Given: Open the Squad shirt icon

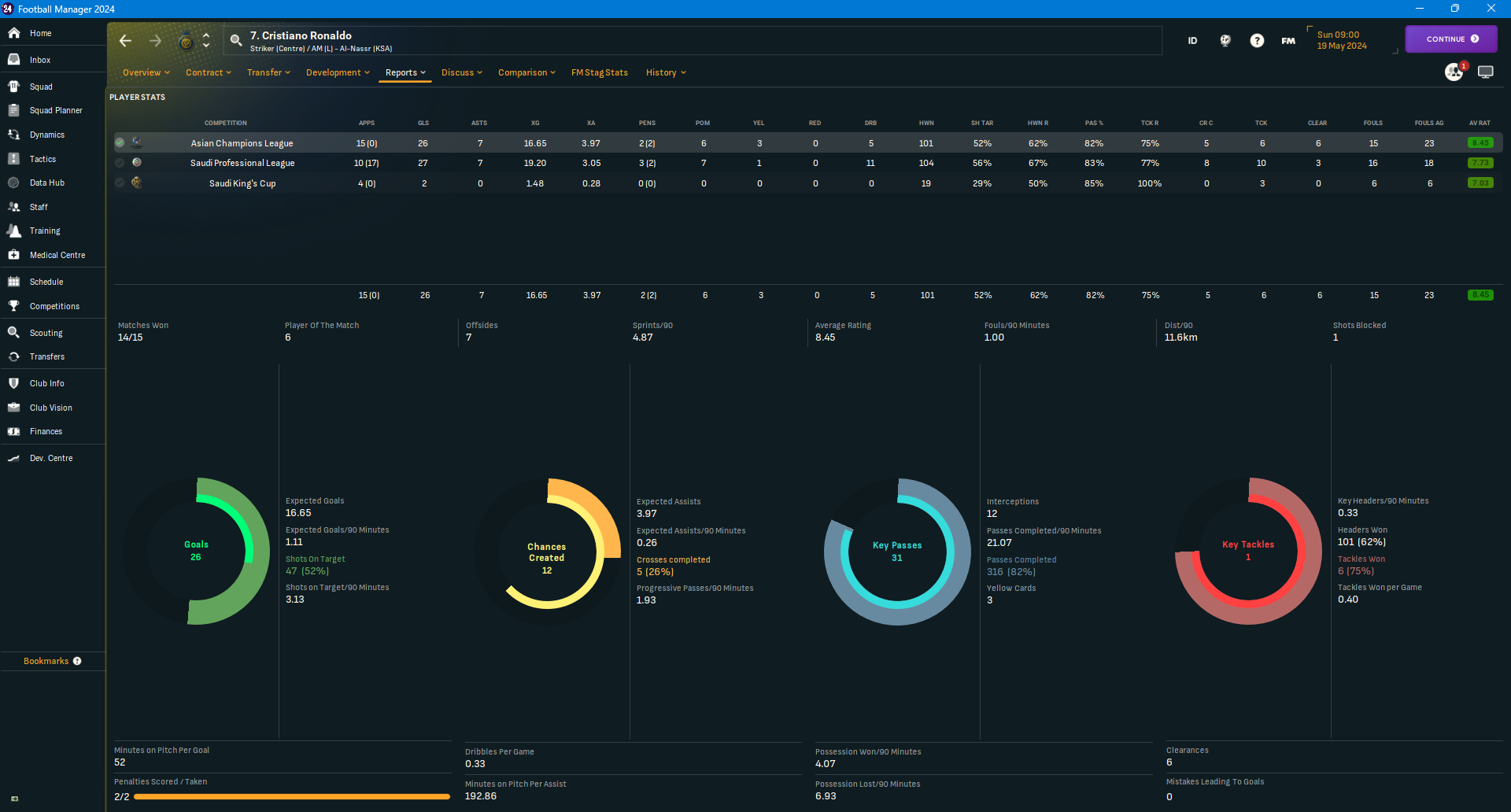Looking at the screenshot, I should pos(13,87).
